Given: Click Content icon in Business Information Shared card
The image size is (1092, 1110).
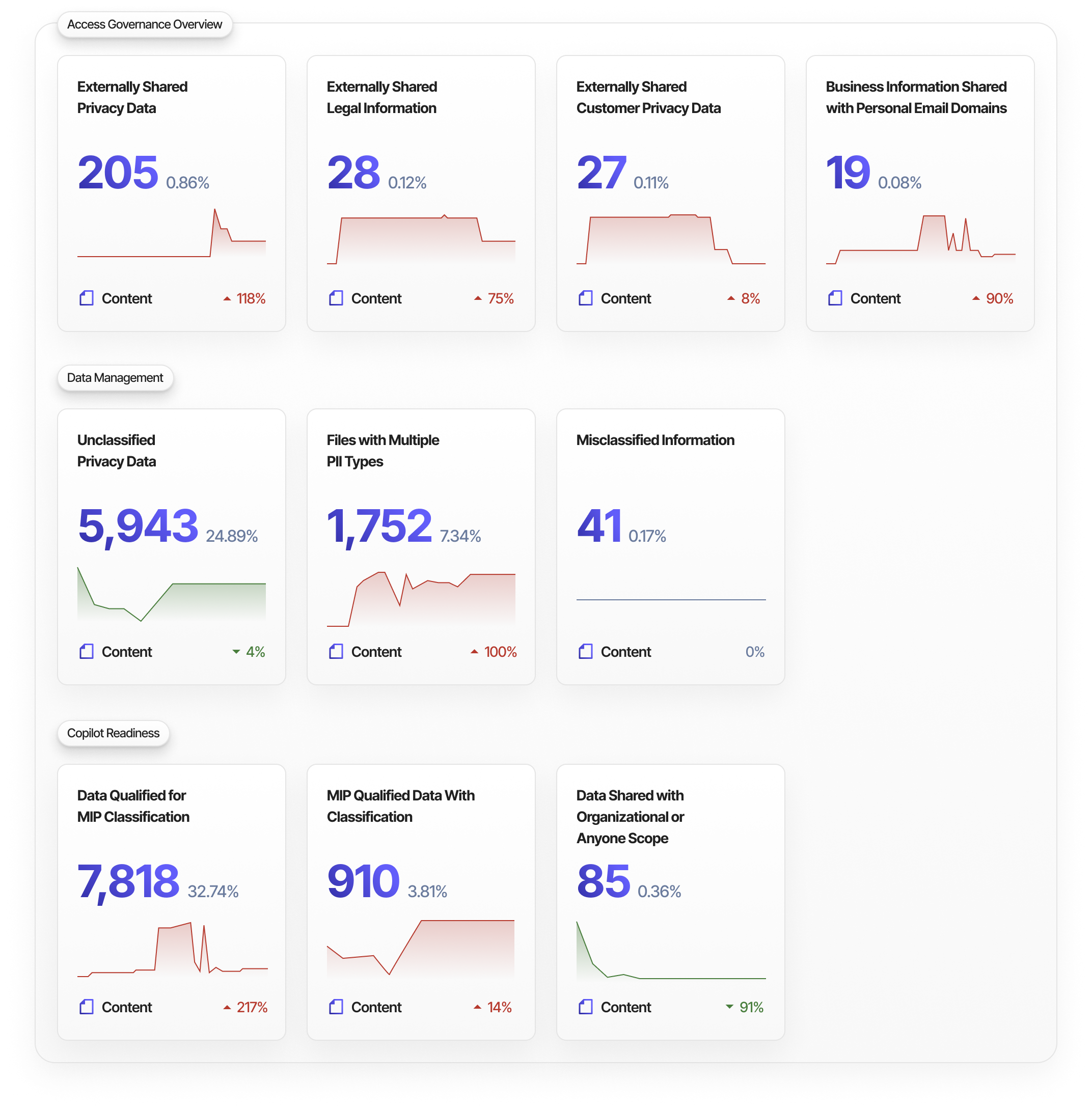Looking at the screenshot, I should 835,298.
